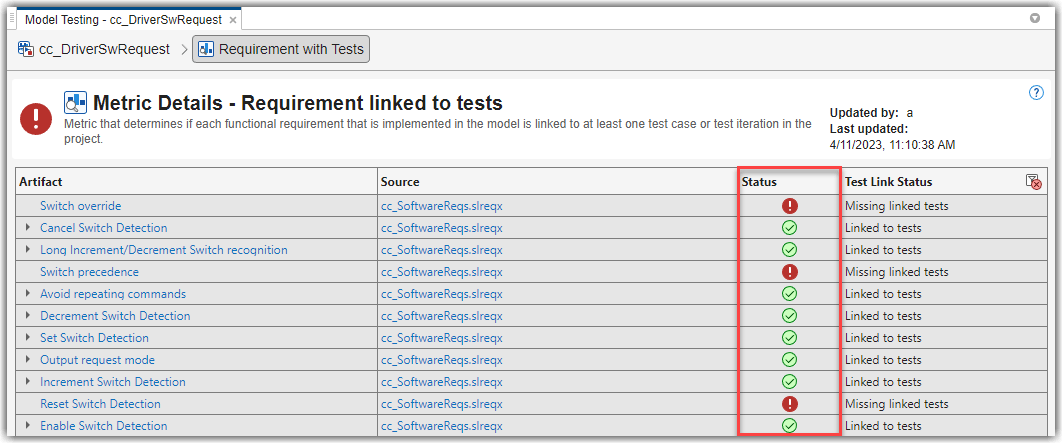Open cc_SoftwareReqs.slreqx source for Switch override

click(x=442, y=206)
